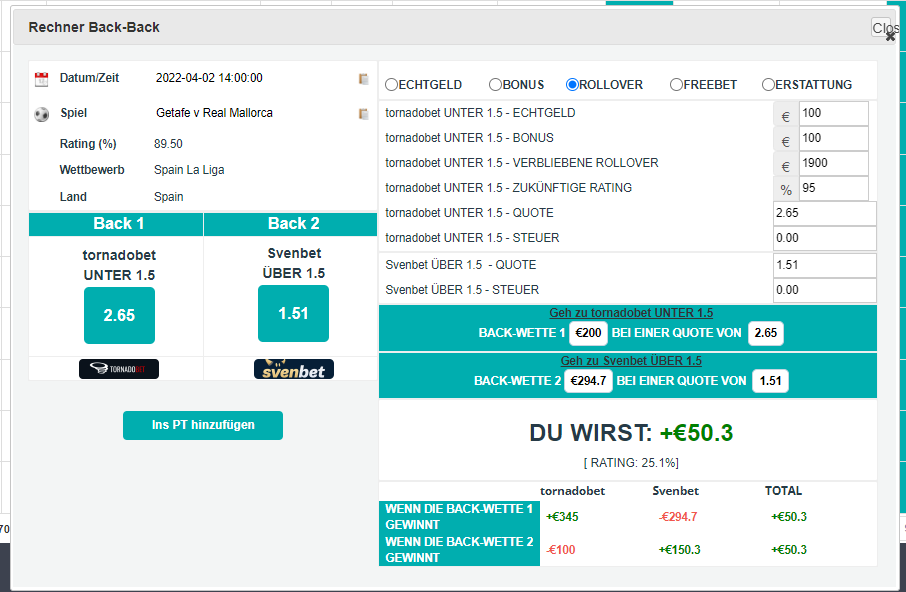Click the profit result +€50.3 next to DU WIRST
906x592 pixels.
click(696, 433)
